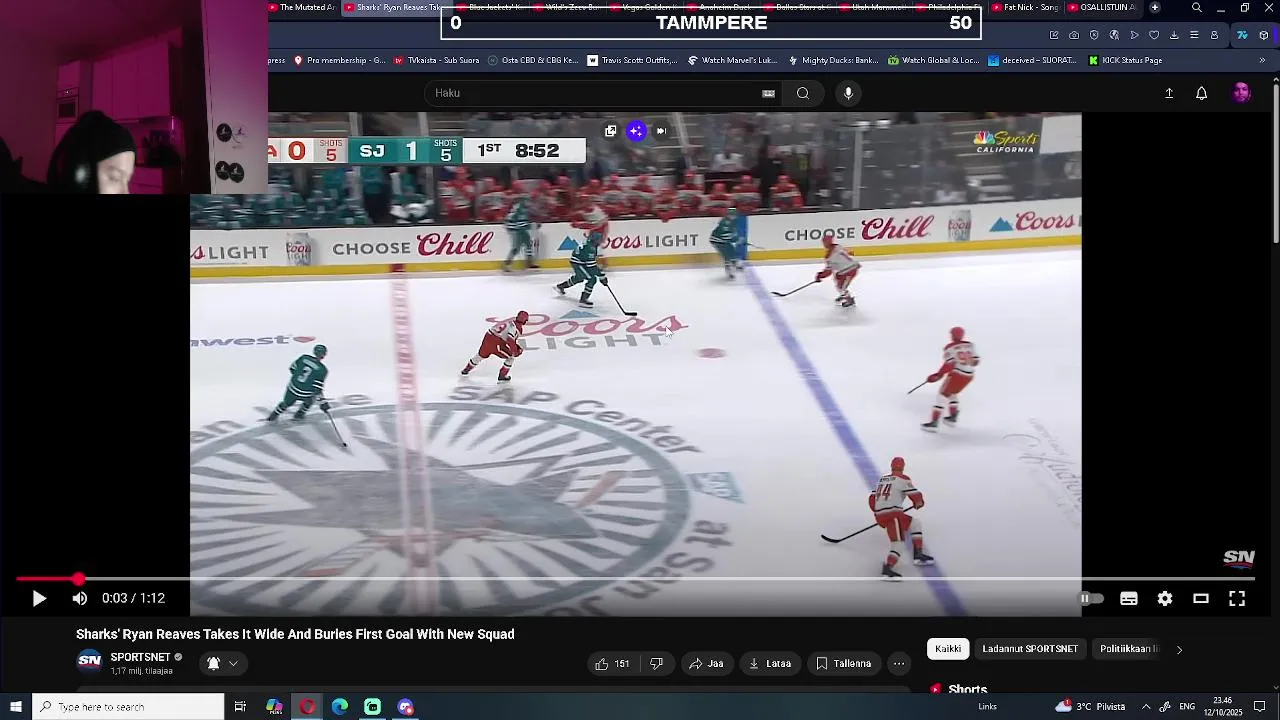
Task: Switch to Fat Nick - Song browser tab
Action: tap(1025, 7)
